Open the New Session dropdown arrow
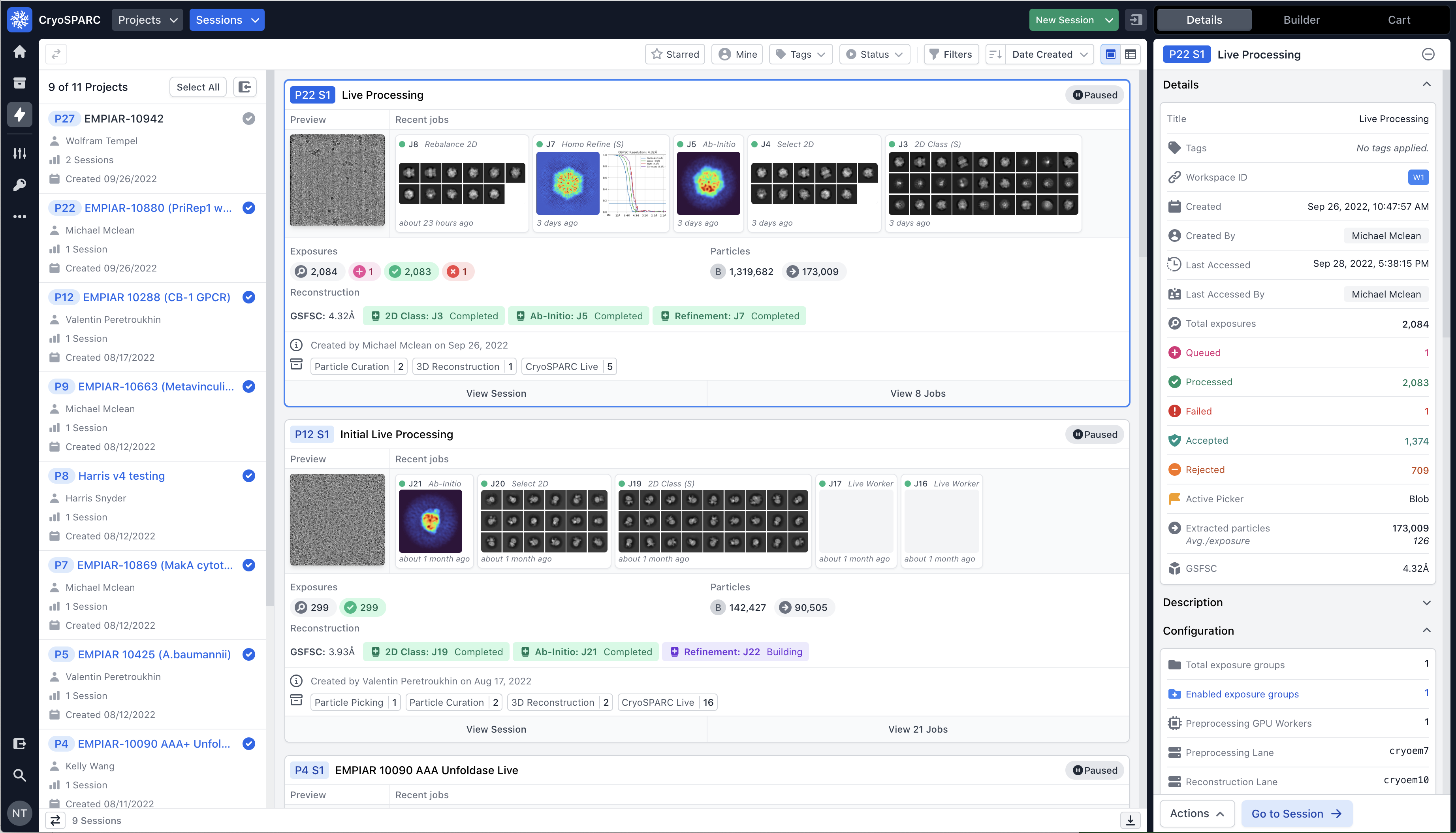 (1109, 20)
